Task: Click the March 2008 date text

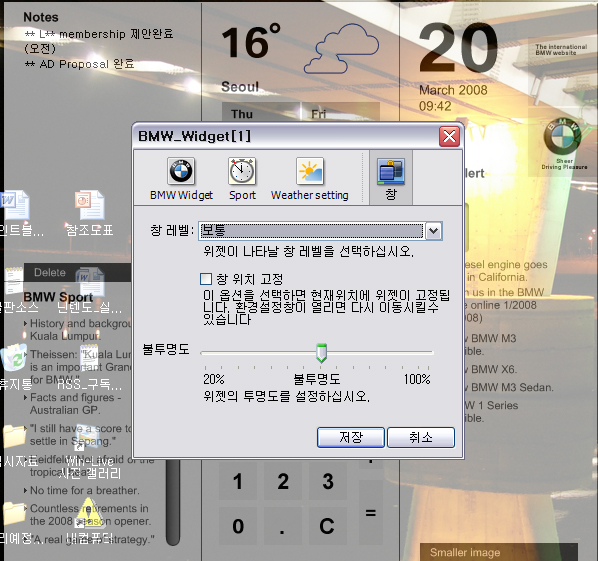Action: pyautogui.click(x=453, y=90)
